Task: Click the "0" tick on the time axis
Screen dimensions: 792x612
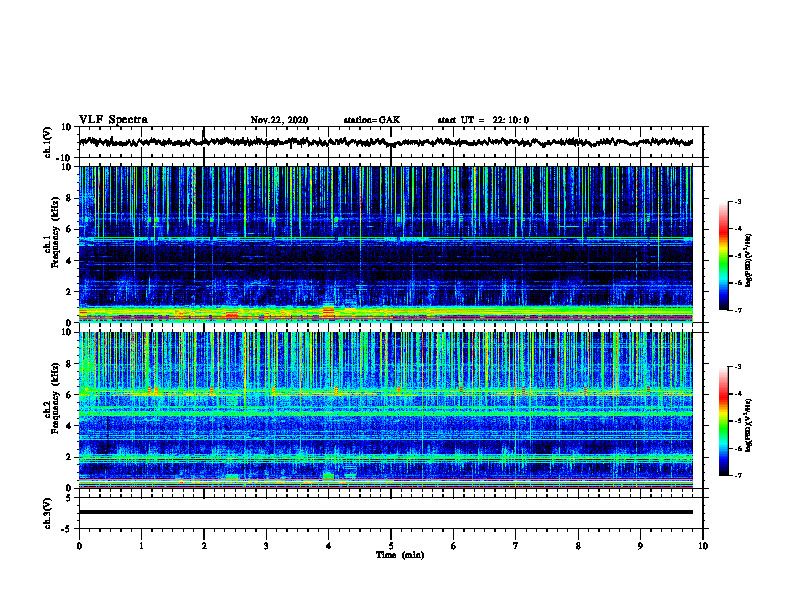Action: (79, 546)
